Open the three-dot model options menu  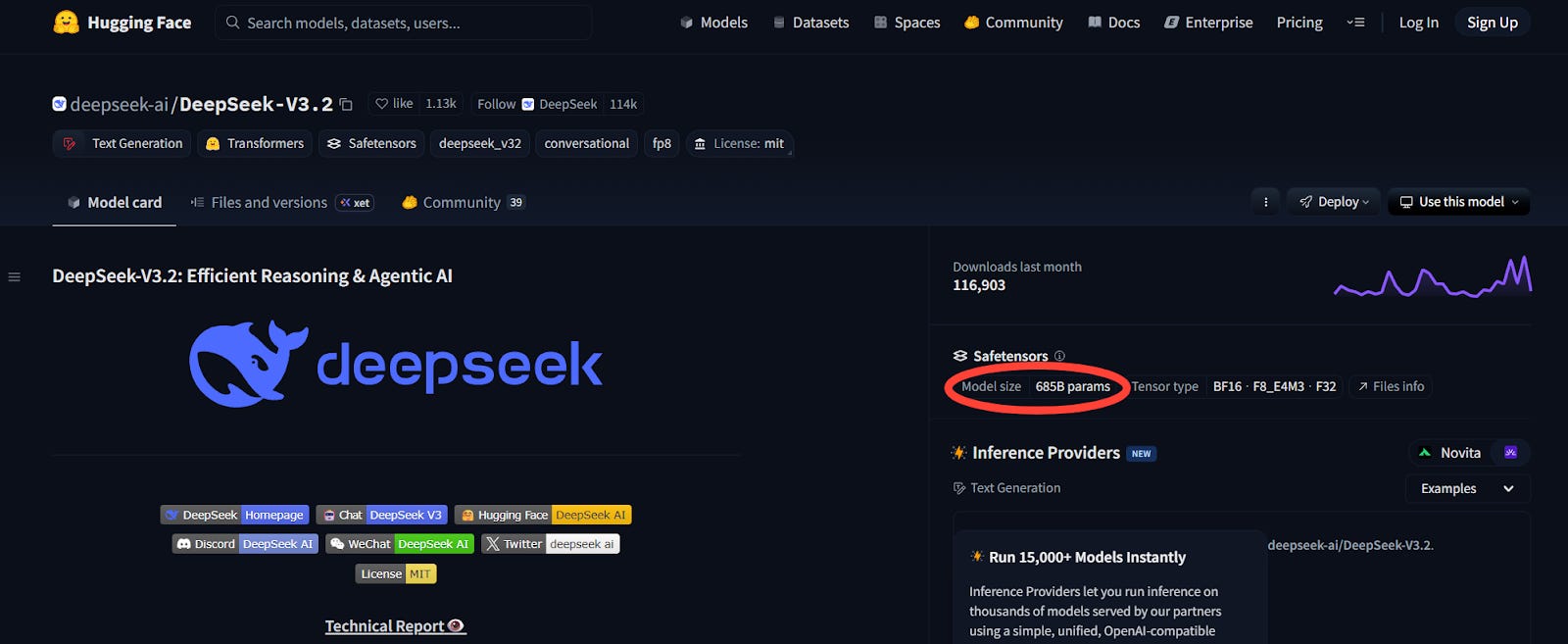tap(1265, 202)
